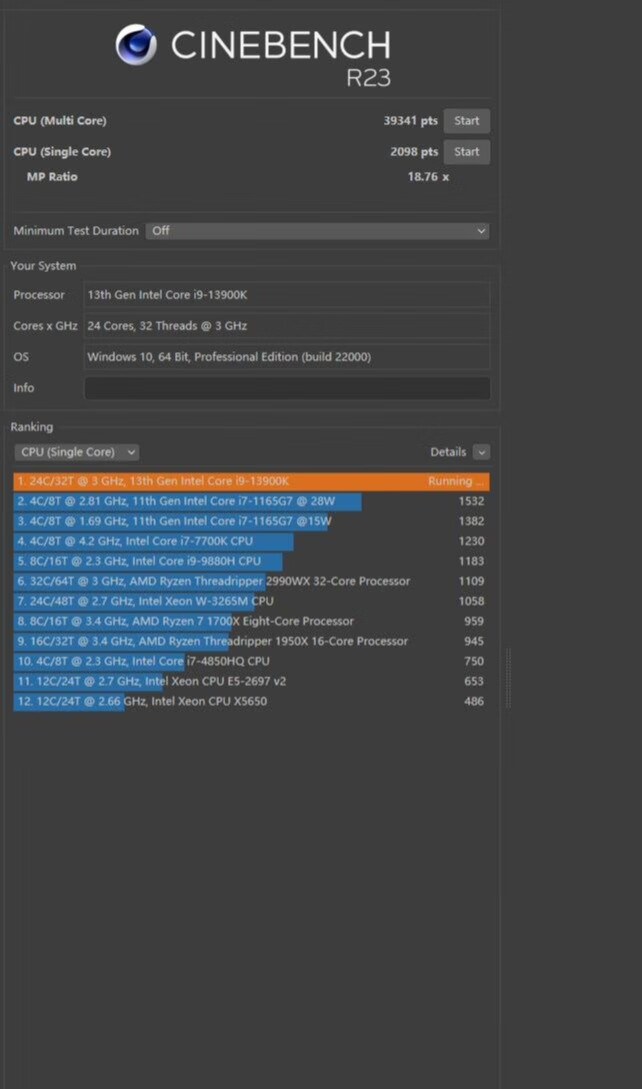642x1089 pixels.
Task: Select ranking row Xeon E5-2697 v2
Action: [x=252, y=681]
